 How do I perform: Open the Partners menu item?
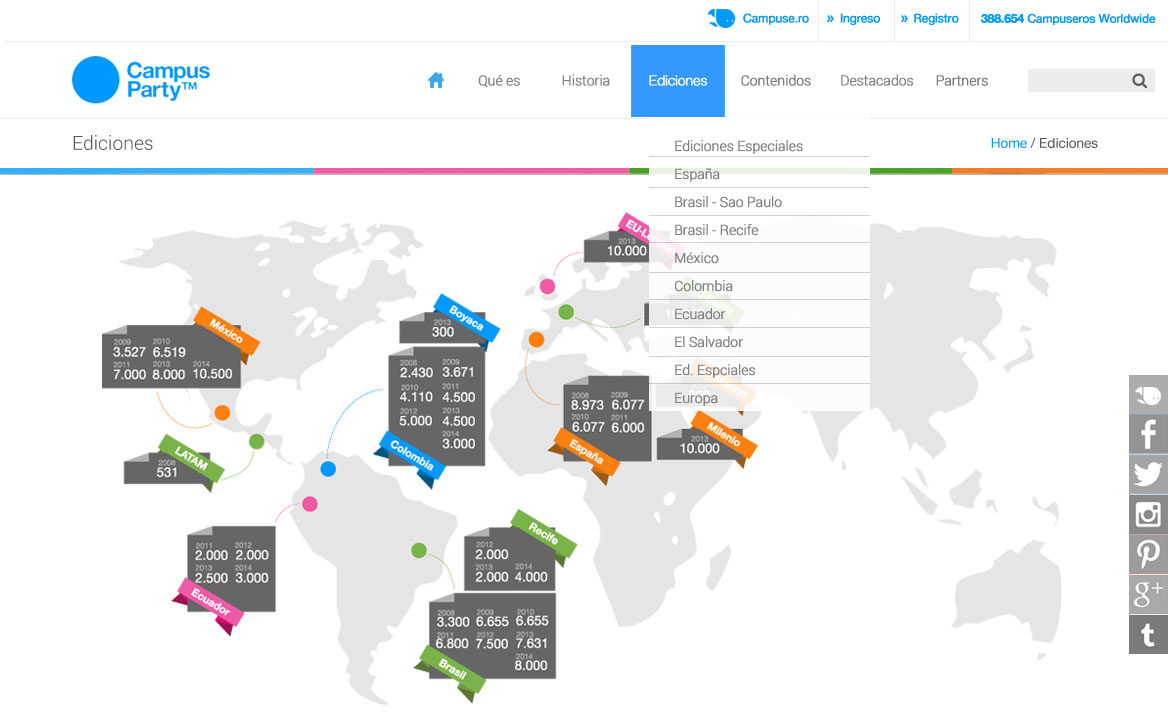962,80
